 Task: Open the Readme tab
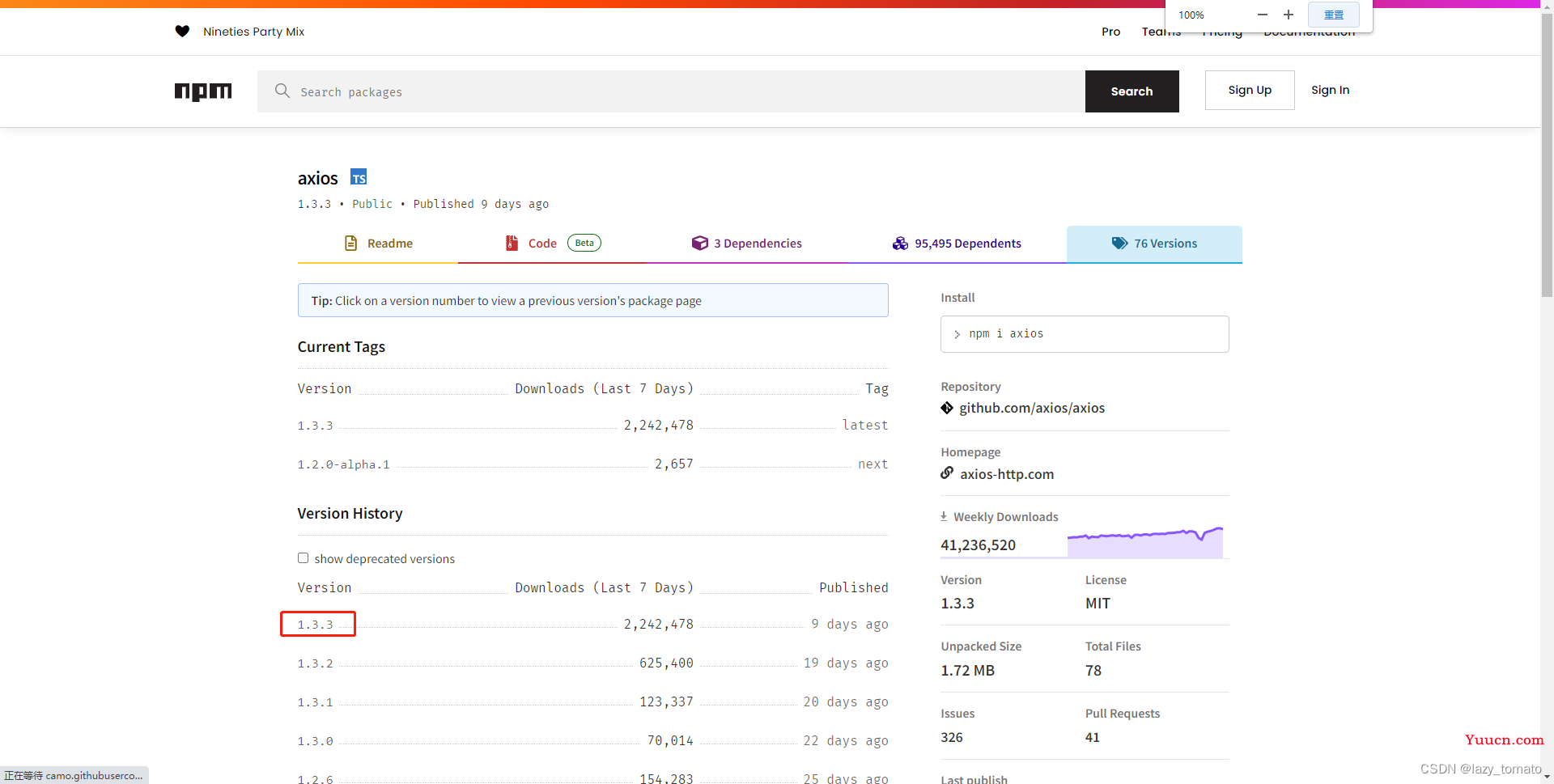378,244
